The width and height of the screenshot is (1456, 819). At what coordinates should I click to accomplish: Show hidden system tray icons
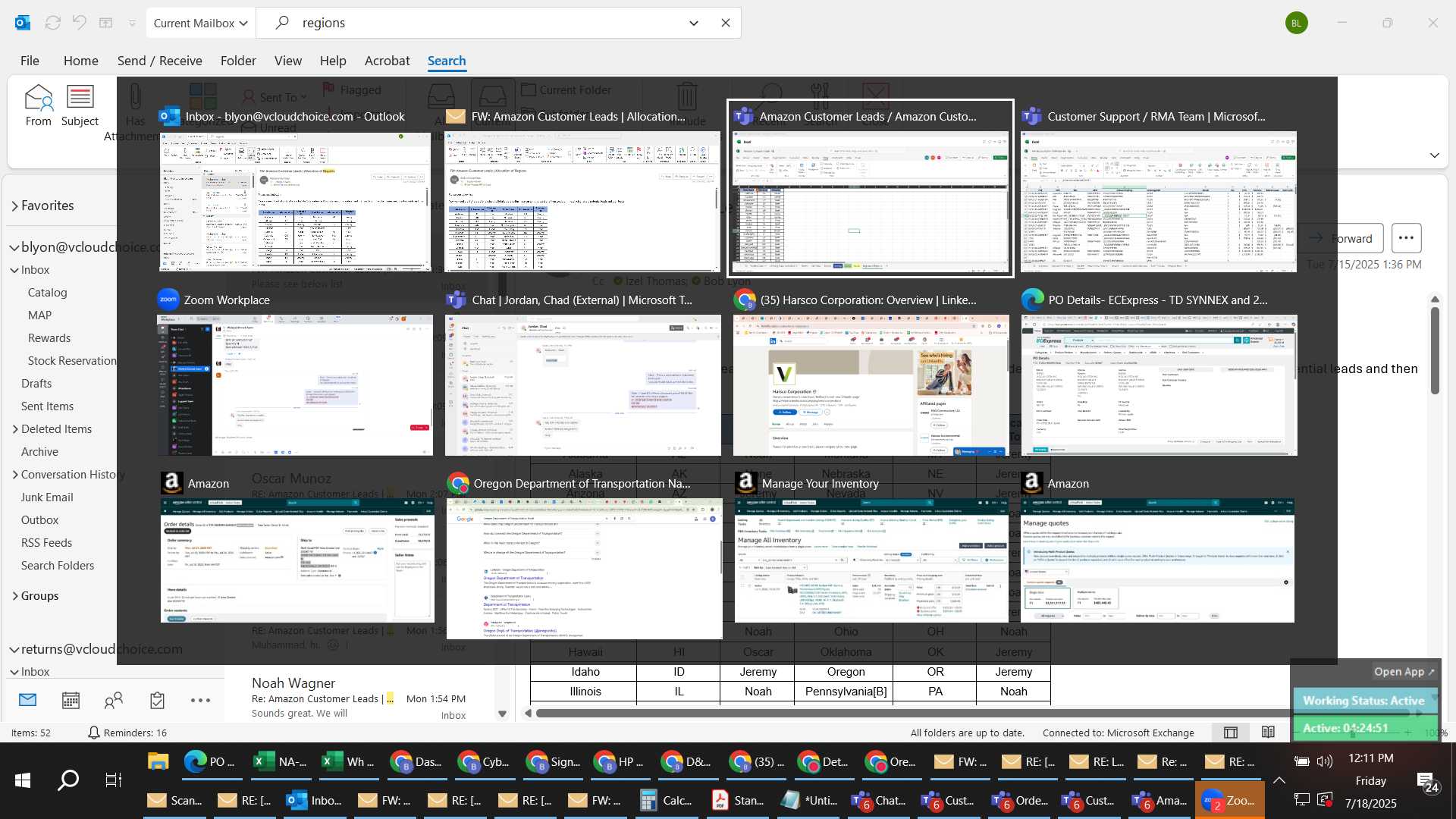pos(1279,780)
